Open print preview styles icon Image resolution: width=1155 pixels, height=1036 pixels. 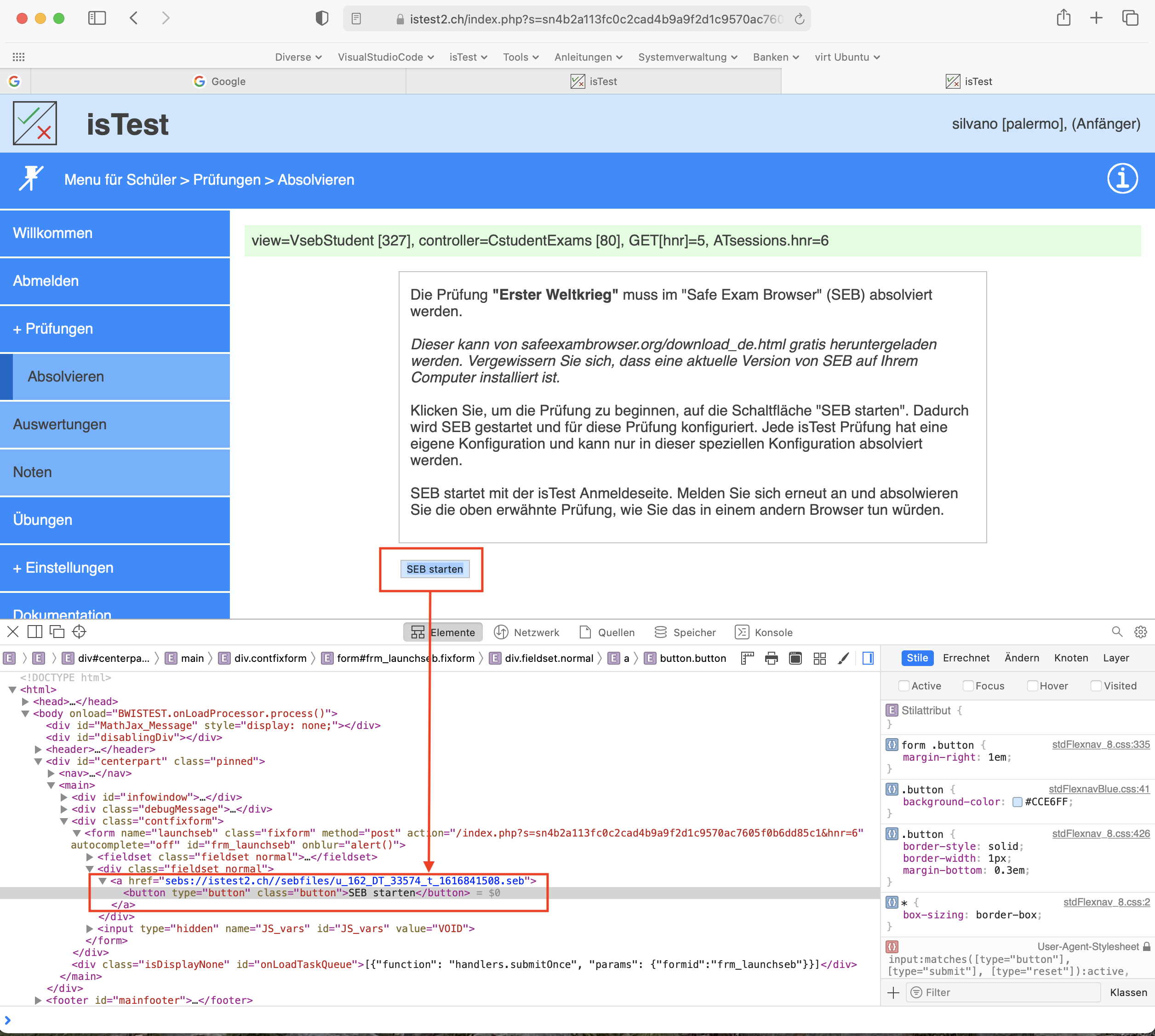pyautogui.click(x=772, y=658)
